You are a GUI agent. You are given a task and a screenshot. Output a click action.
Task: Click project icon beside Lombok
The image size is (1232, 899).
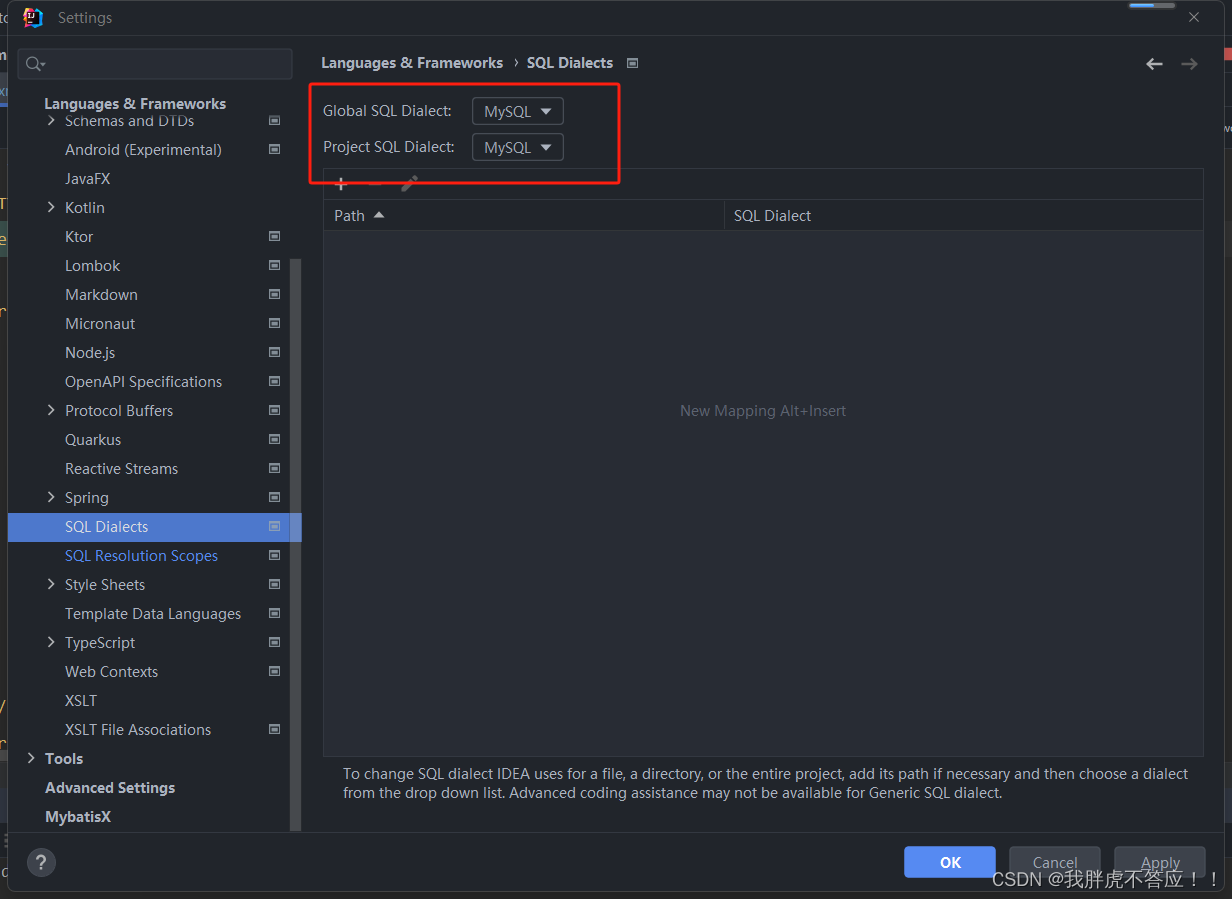click(x=274, y=265)
